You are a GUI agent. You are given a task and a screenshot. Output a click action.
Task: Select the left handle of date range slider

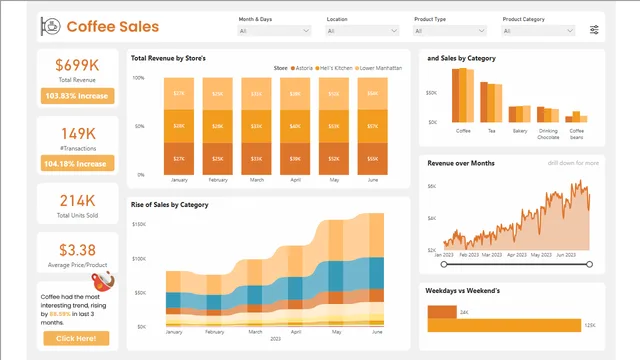pyautogui.click(x=444, y=264)
